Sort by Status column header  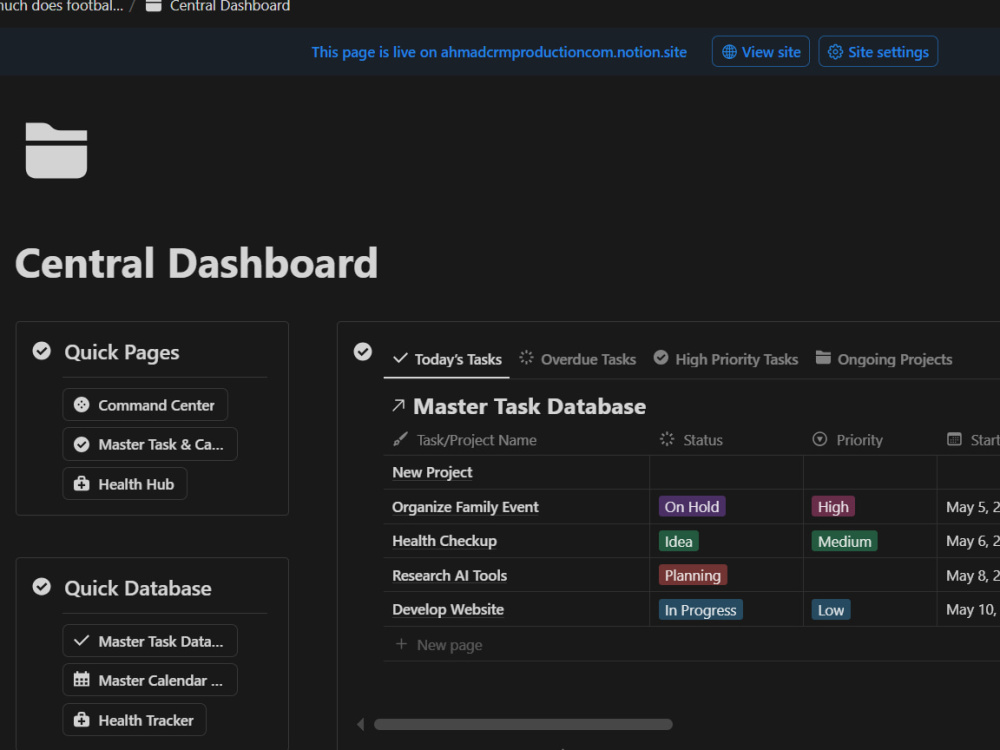pyautogui.click(x=691, y=440)
